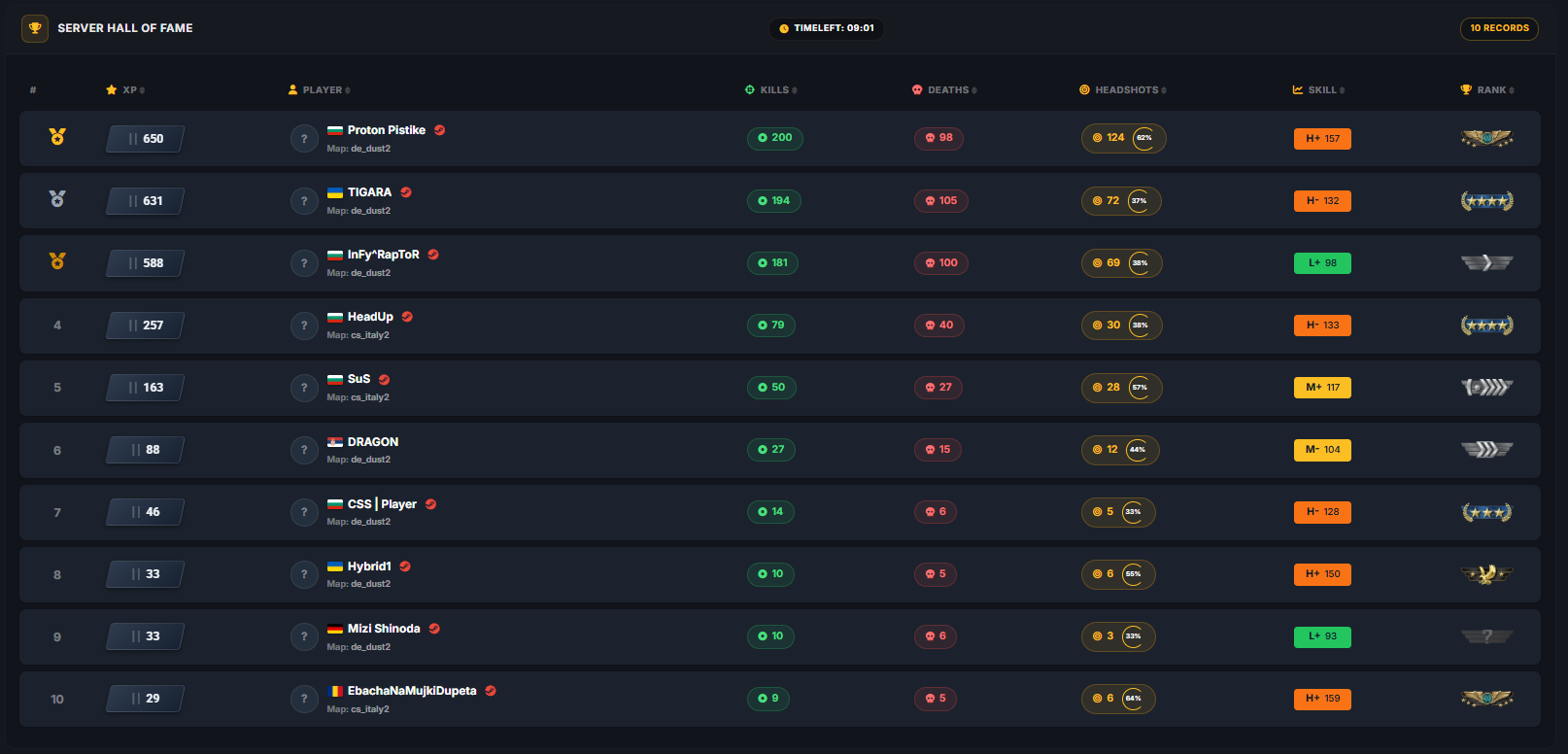Click the gold medal icon in Proton Pistike's row
The image size is (1568, 754).
click(x=57, y=137)
